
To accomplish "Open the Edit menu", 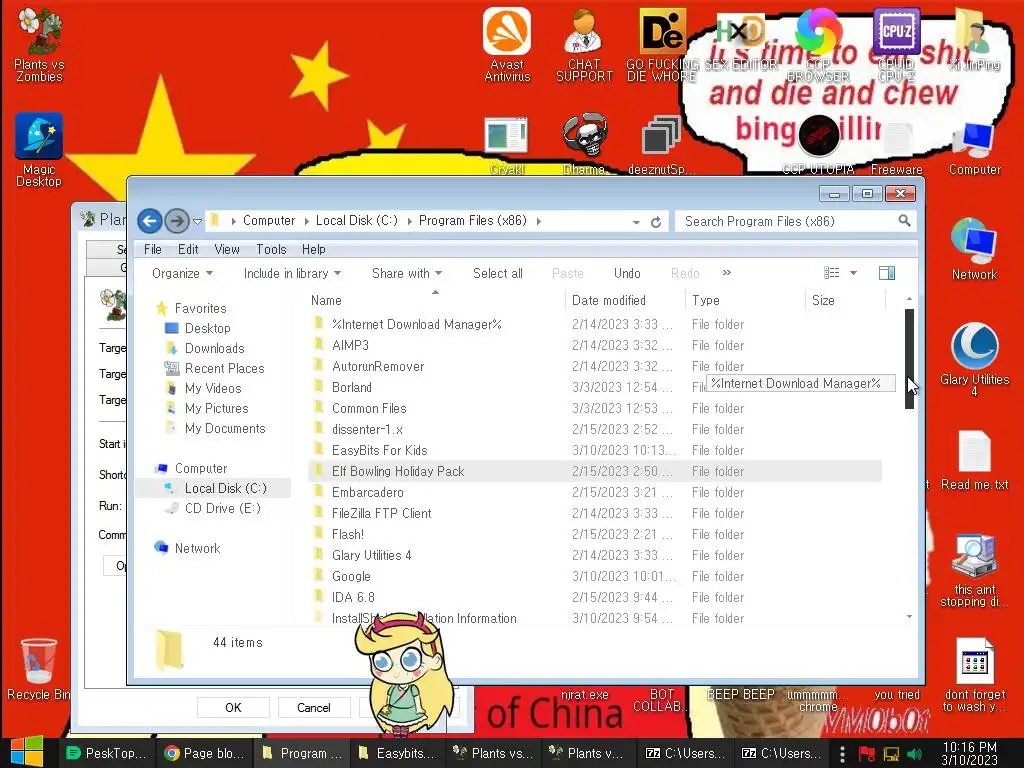I will click(188, 249).
